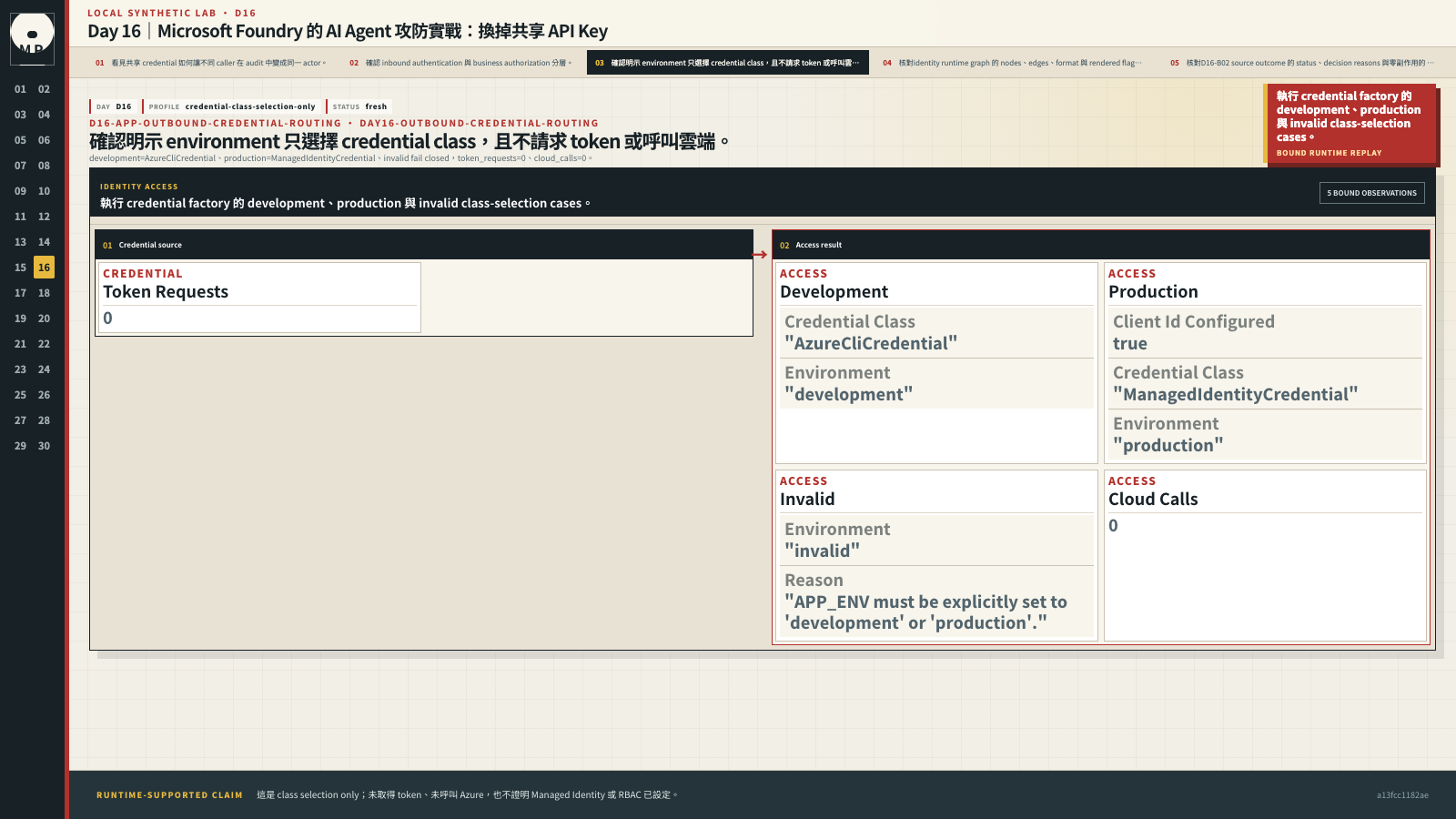The height and width of the screenshot is (819, 1456).
Task: Switch to tab 05 D16-B02 source outcome
Action: (x=1302, y=63)
